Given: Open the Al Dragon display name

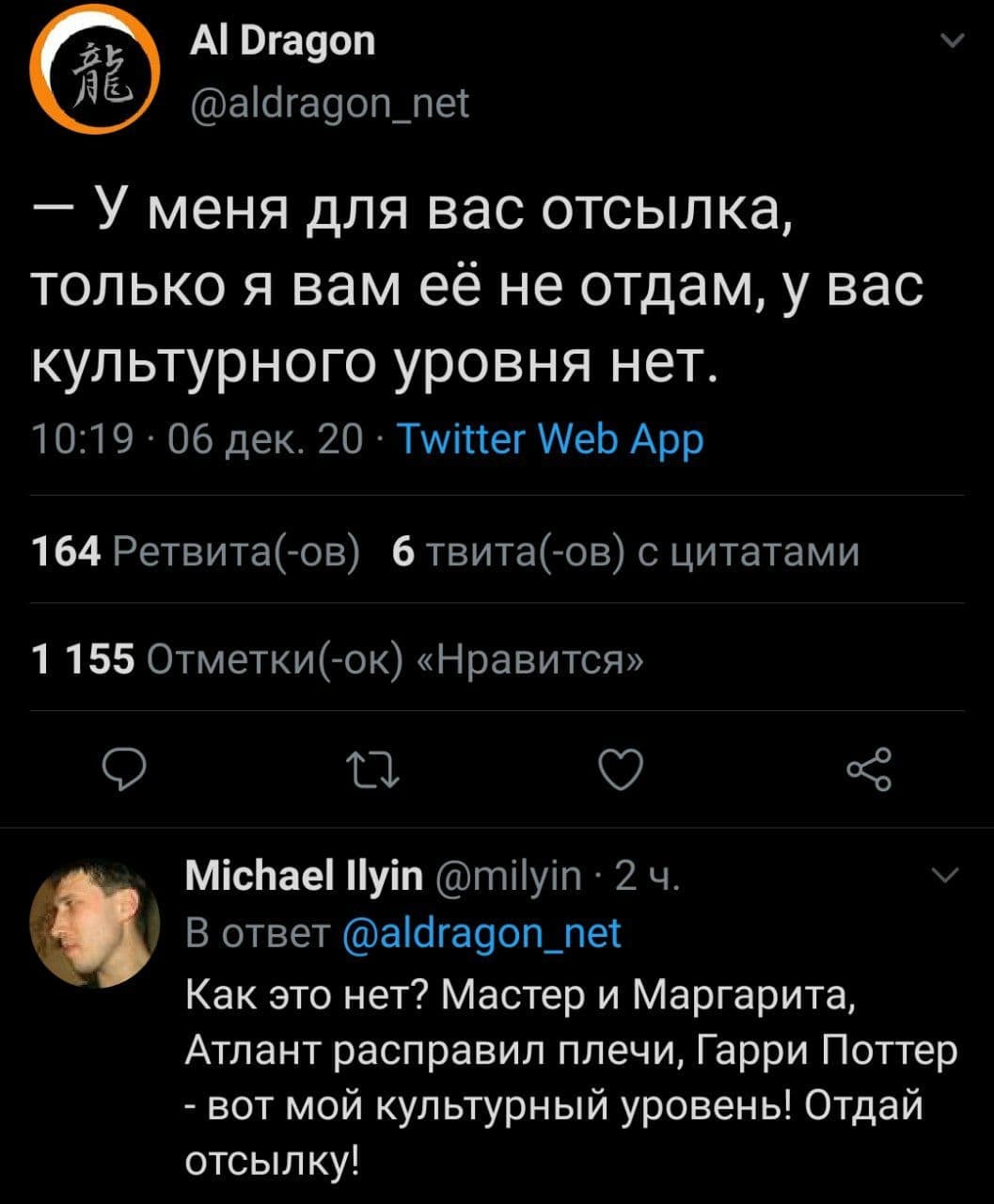Looking at the screenshot, I should pos(282,40).
